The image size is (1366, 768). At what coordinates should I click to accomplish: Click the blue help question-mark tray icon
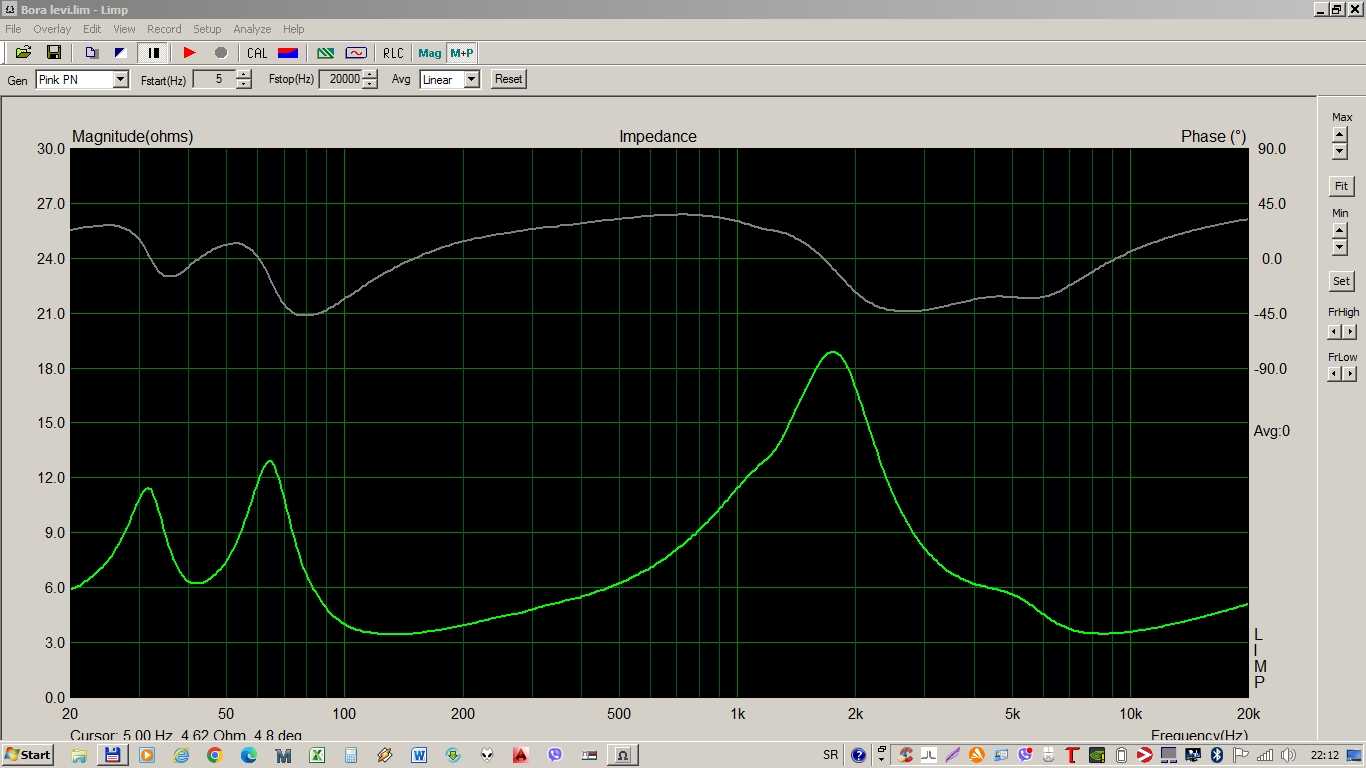pyautogui.click(x=858, y=755)
